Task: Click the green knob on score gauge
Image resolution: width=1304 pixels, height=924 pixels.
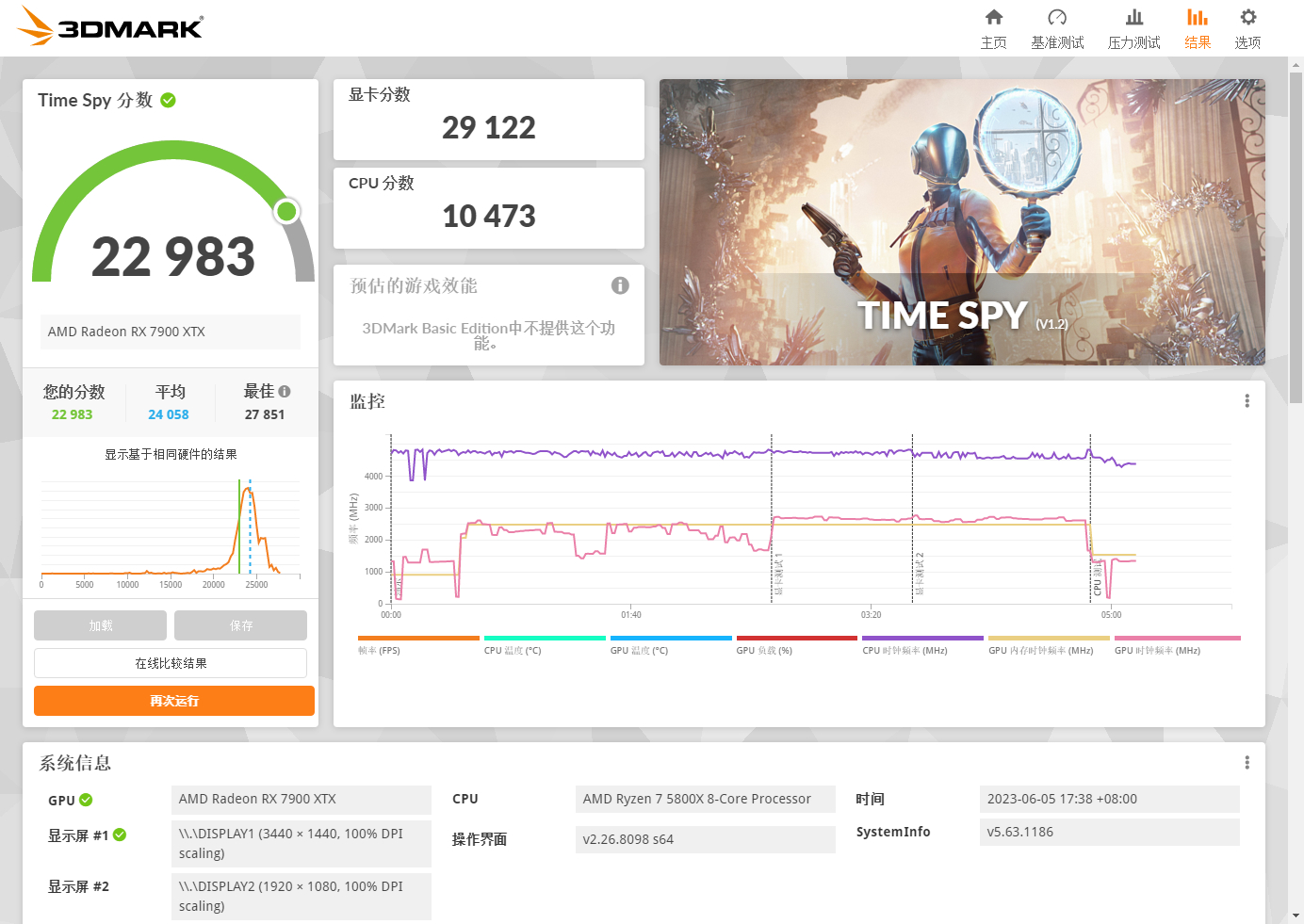Action: coord(286,211)
